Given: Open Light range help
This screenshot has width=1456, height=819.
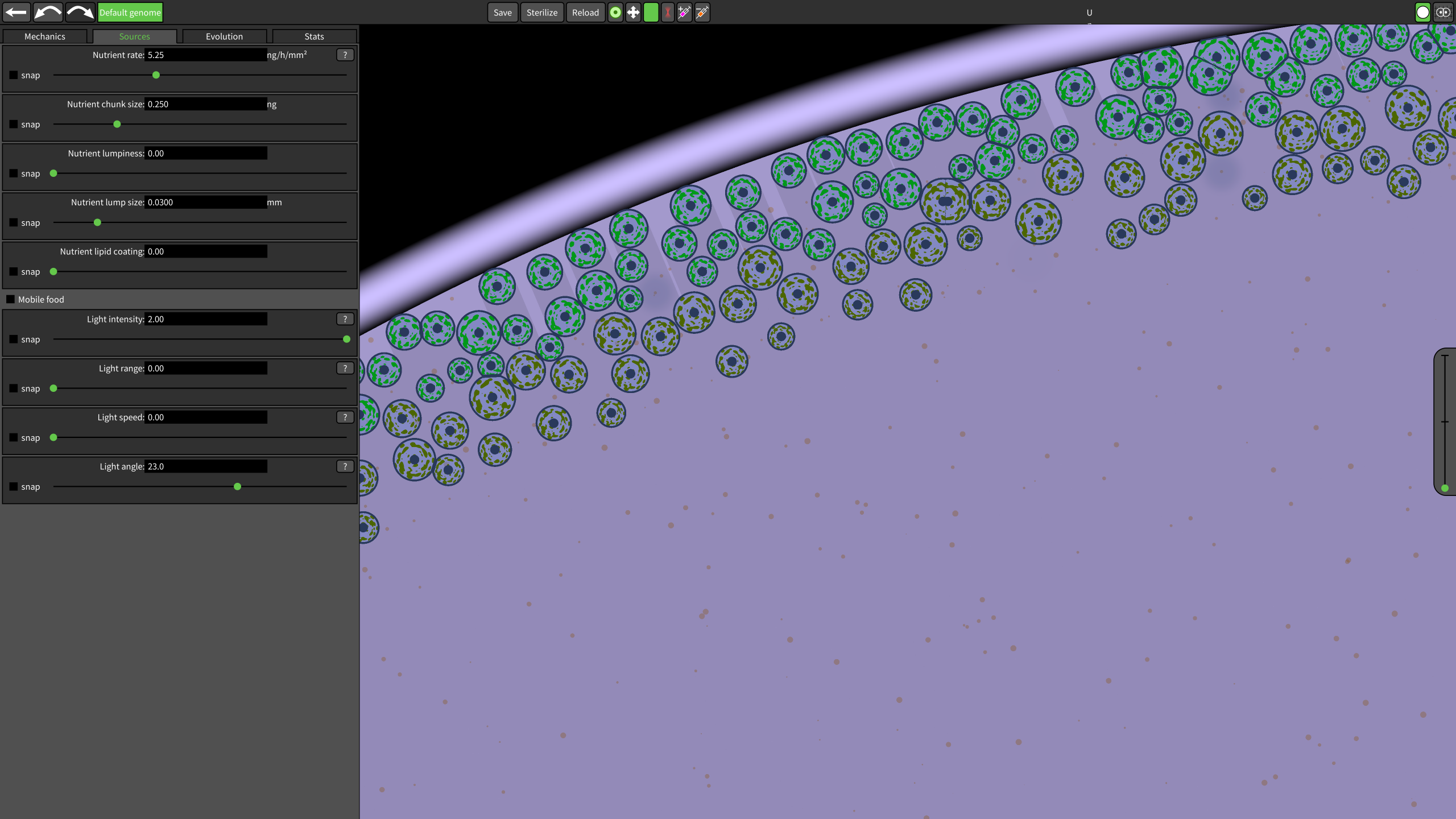Looking at the screenshot, I should pyautogui.click(x=345, y=368).
